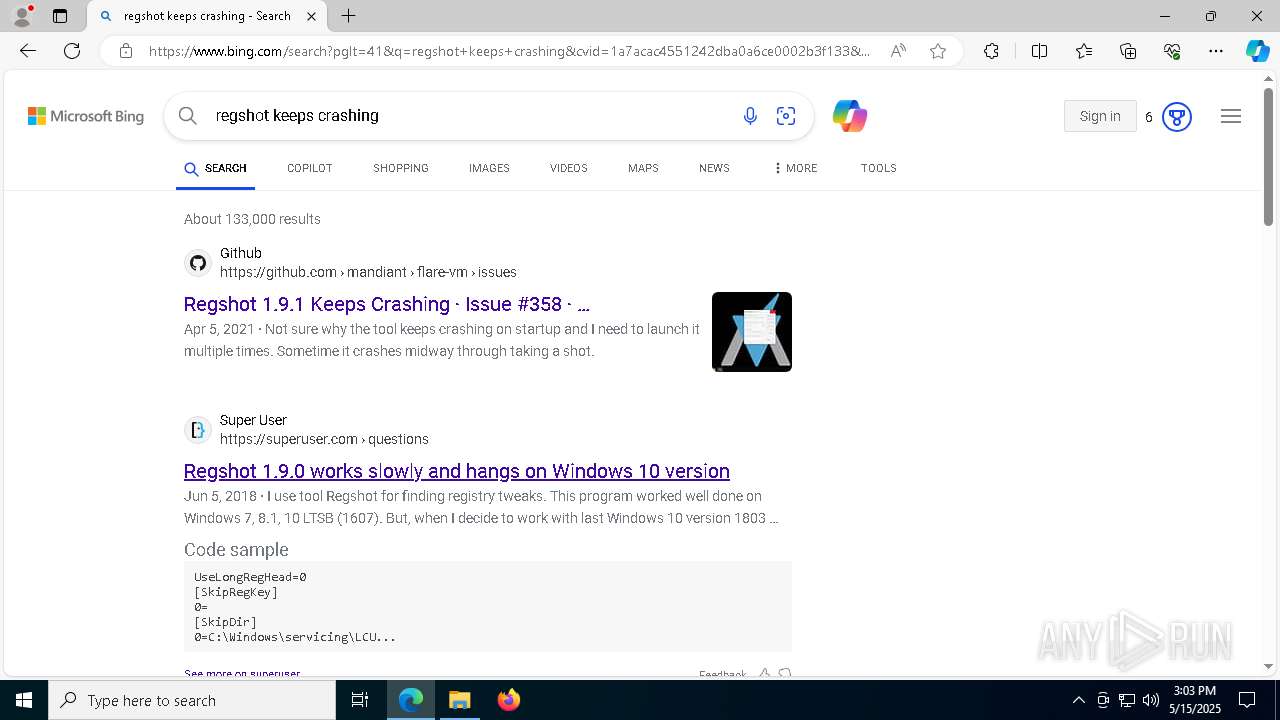Open Microsoft Rewards trophy icon

[1177, 117]
